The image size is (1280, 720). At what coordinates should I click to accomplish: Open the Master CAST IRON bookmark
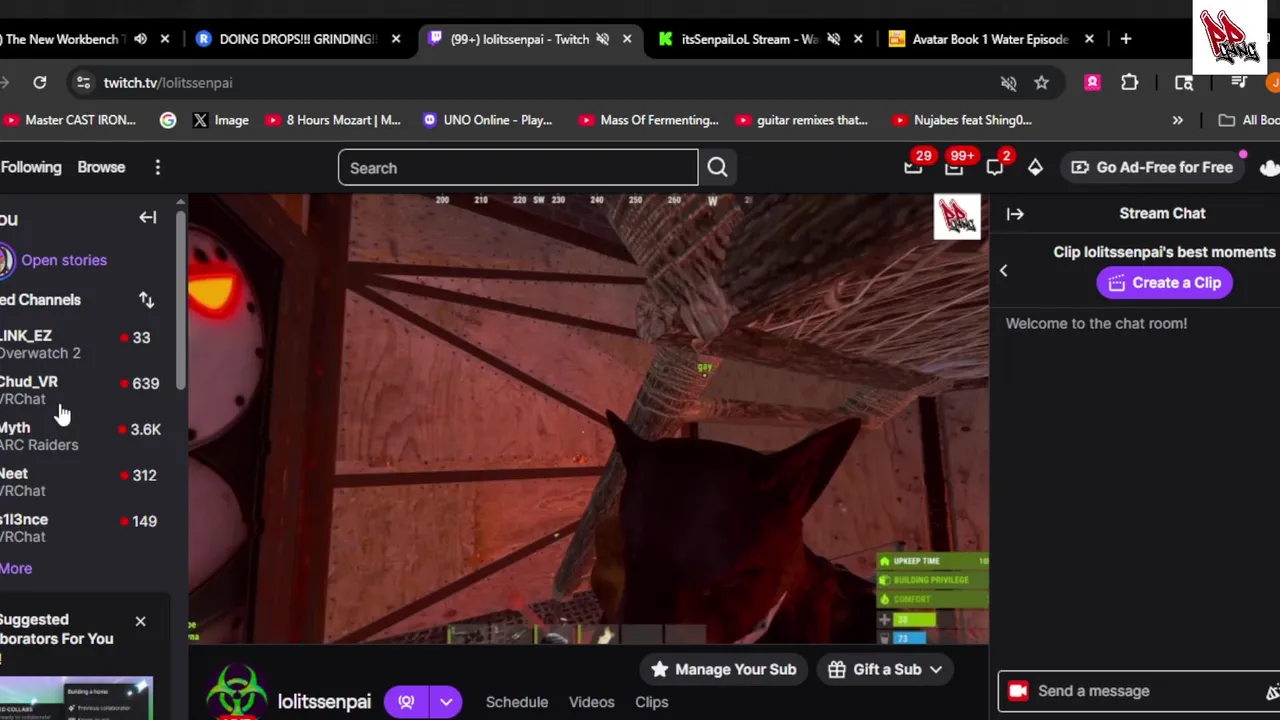pos(70,120)
